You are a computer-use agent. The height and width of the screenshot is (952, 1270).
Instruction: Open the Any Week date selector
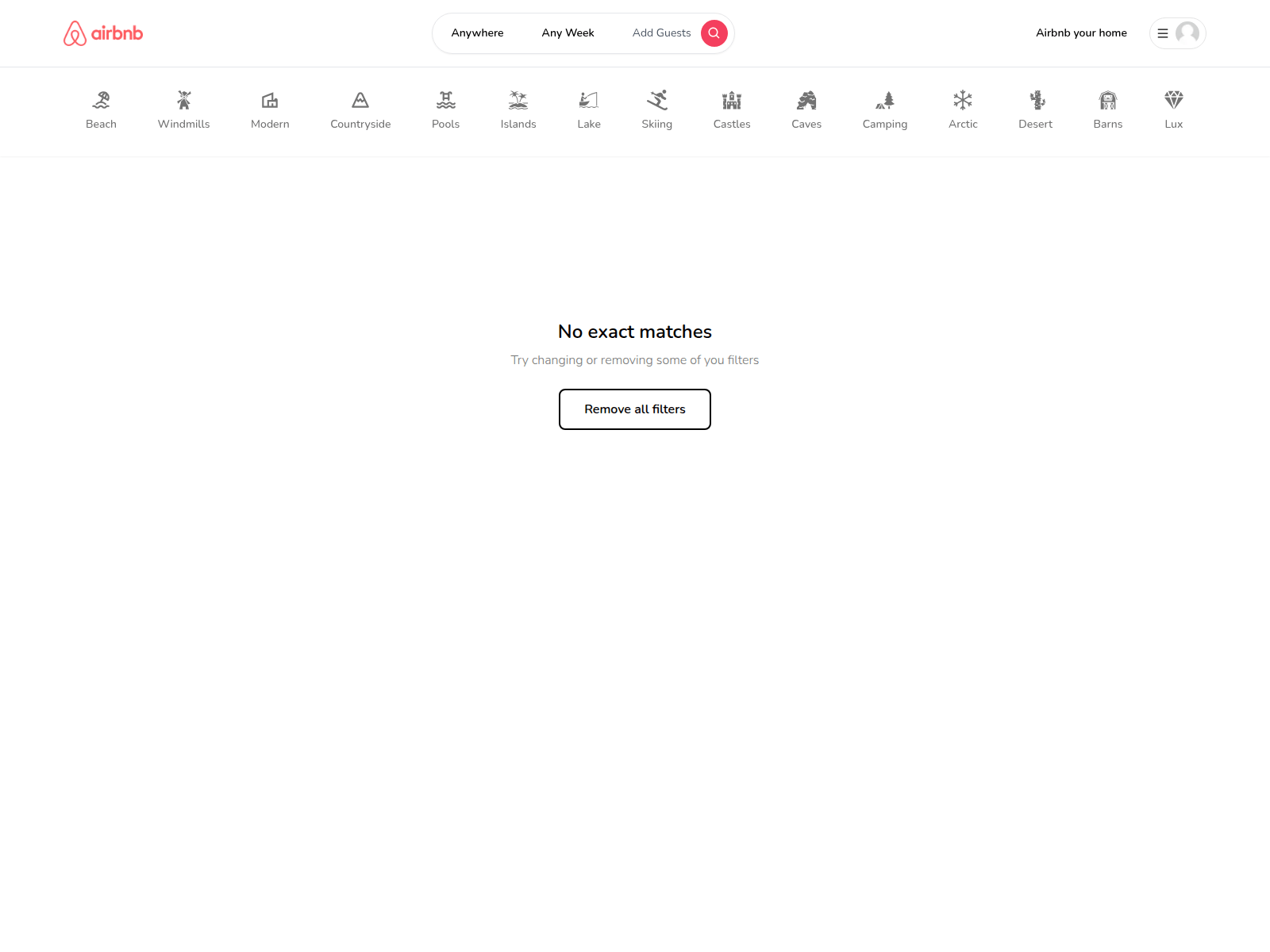568,33
